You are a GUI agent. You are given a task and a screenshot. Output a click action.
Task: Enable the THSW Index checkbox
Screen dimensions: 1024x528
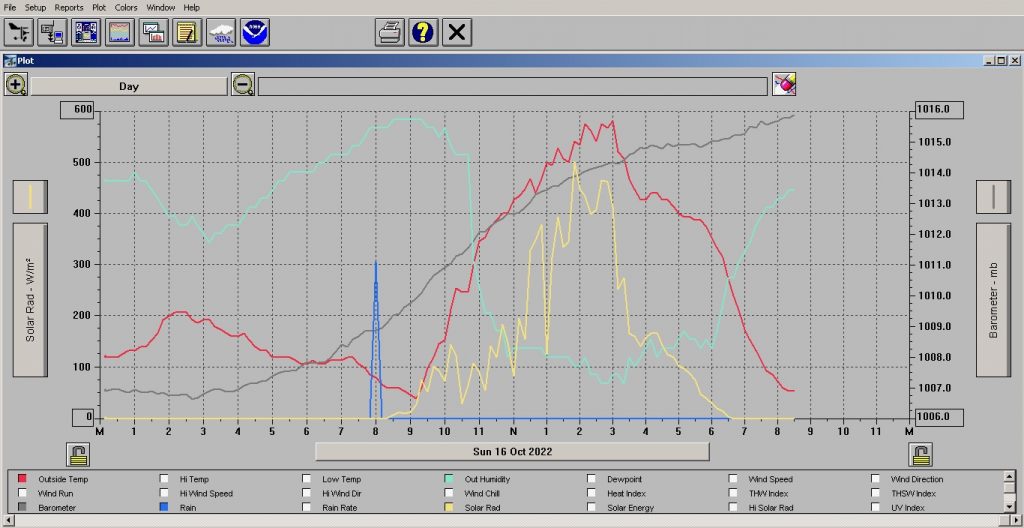tap(876, 493)
